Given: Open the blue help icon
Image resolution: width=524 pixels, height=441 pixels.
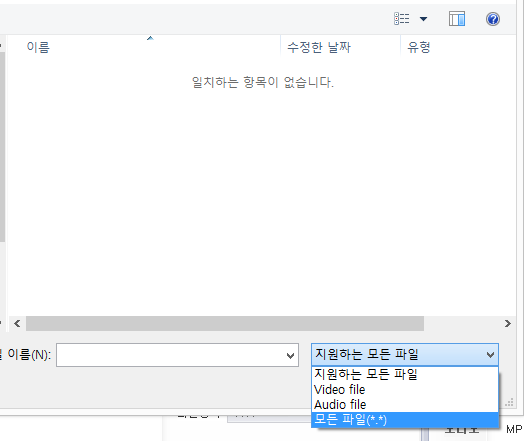Looking at the screenshot, I should pos(493,19).
